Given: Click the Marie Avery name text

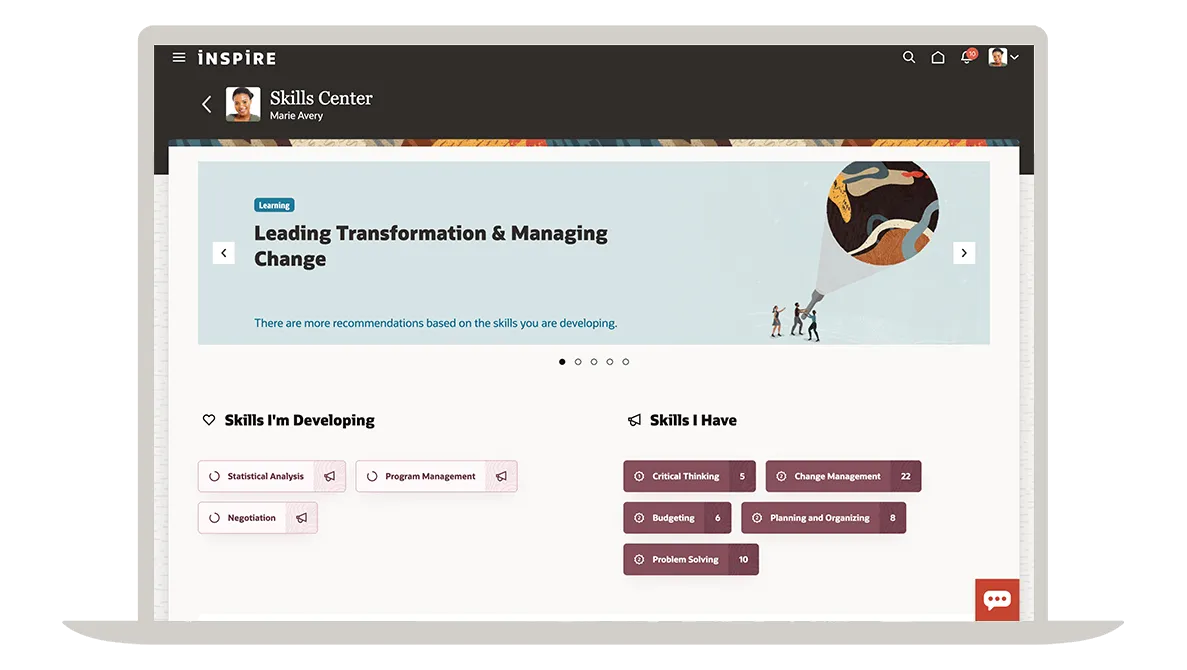Looking at the screenshot, I should (296, 116).
